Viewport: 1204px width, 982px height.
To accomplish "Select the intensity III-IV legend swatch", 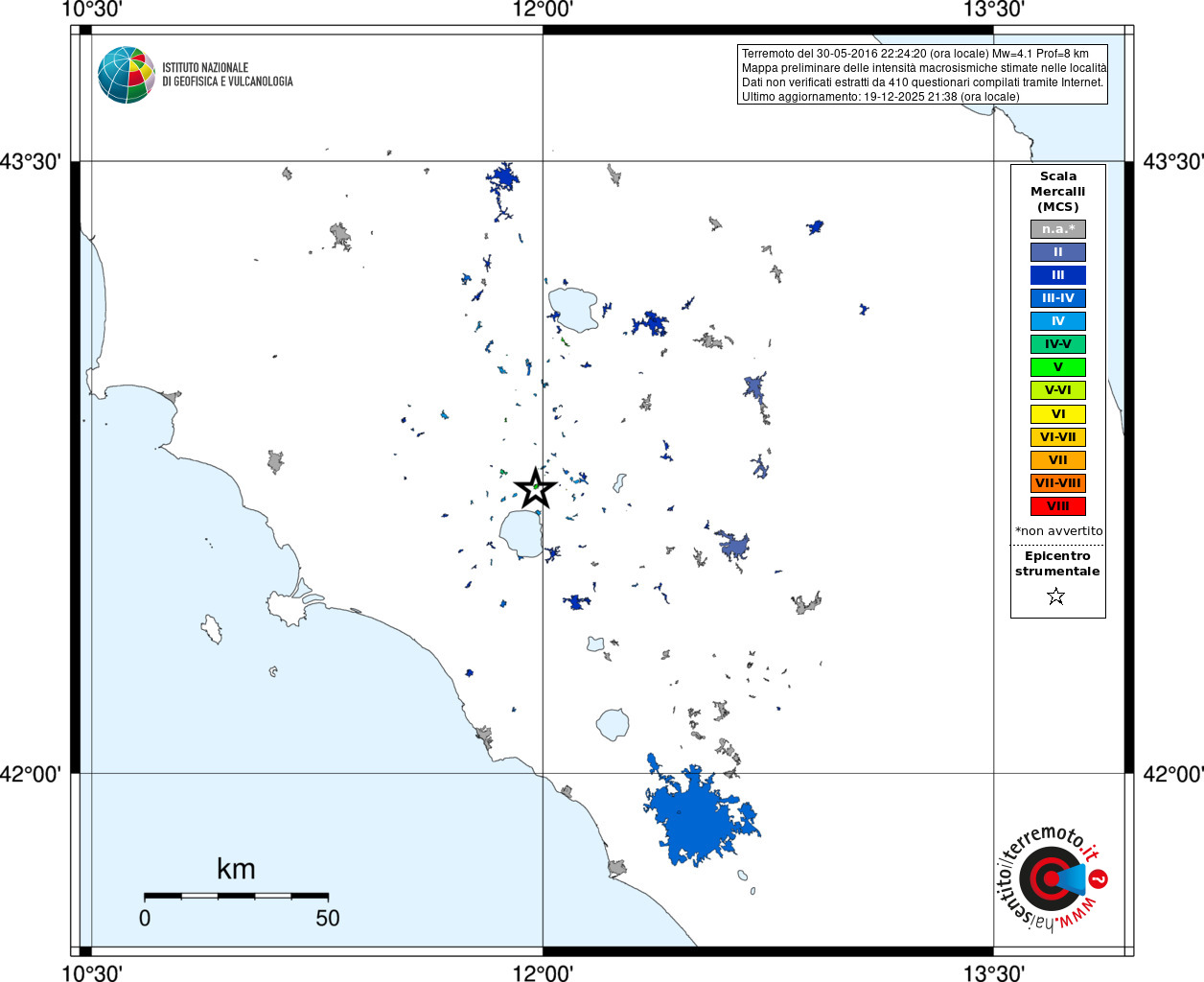I will click(x=1057, y=298).
